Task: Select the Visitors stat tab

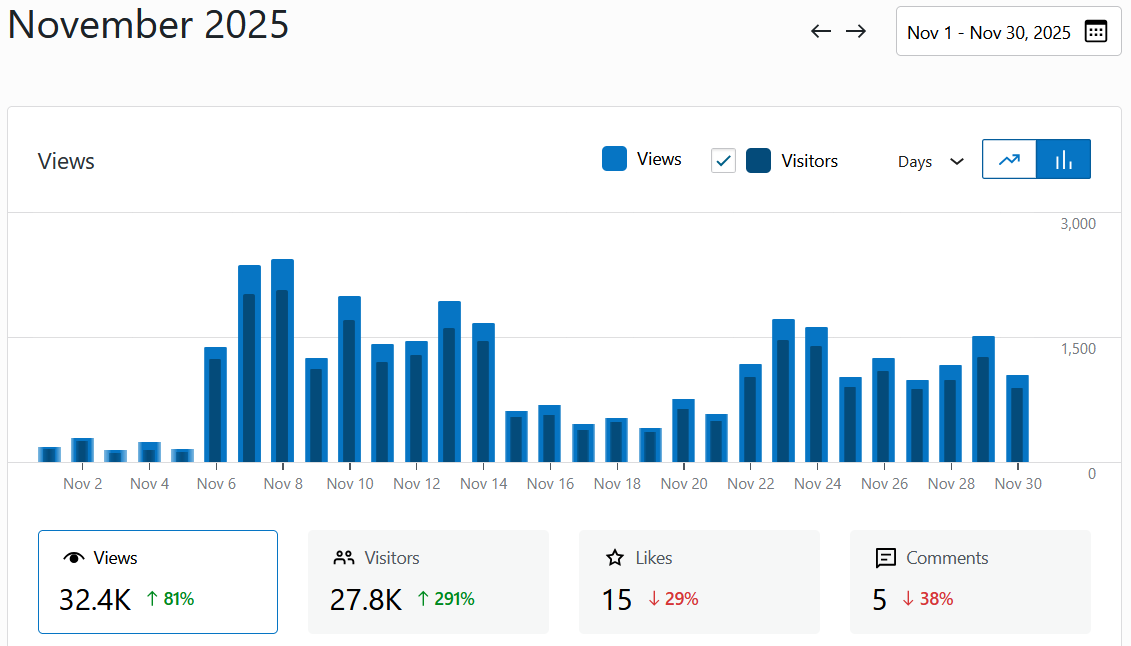Action: [x=428, y=581]
